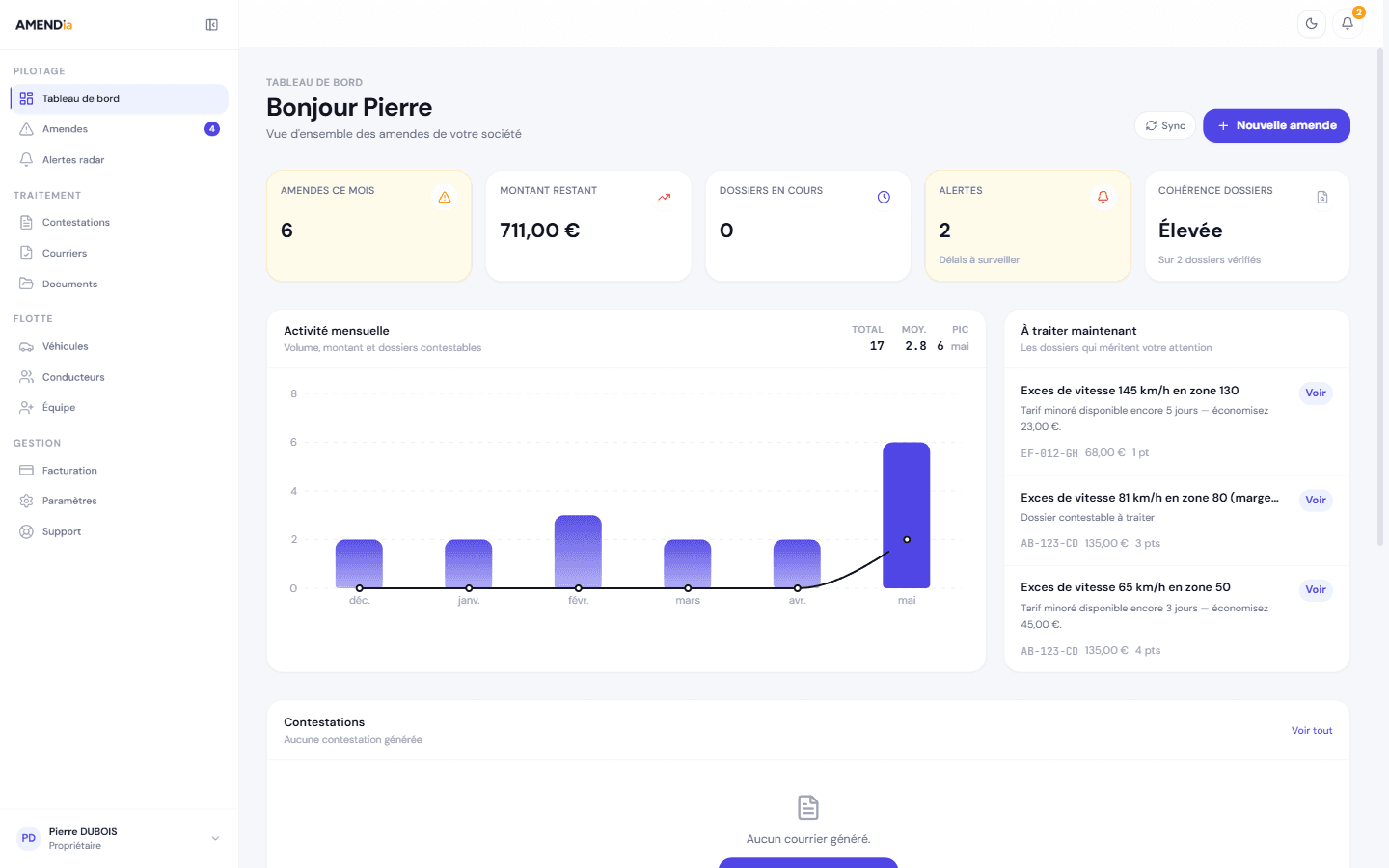Image resolution: width=1389 pixels, height=868 pixels.
Task: Click Voir for 65 km/h offence
Action: (1316, 589)
